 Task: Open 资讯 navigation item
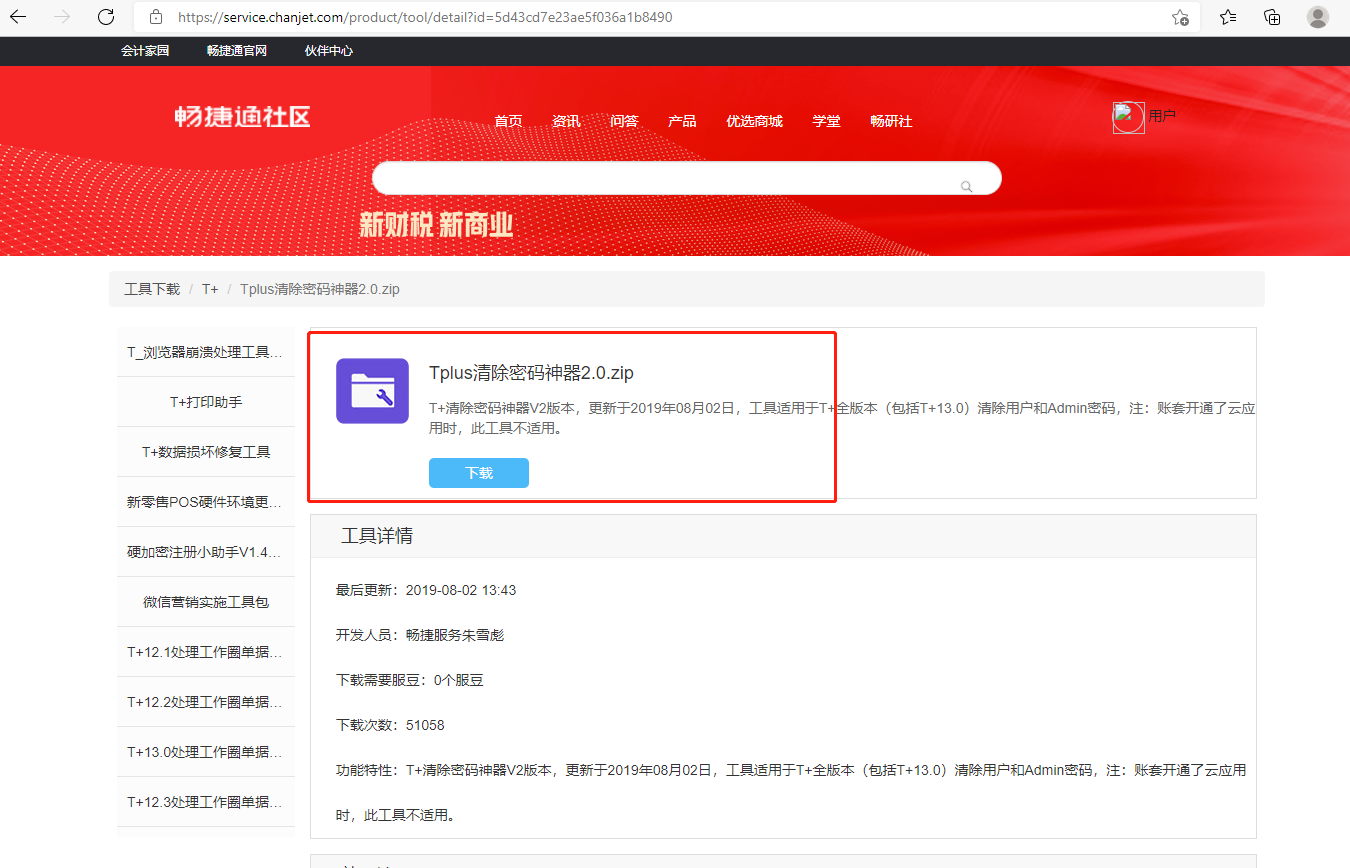tap(566, 121)
